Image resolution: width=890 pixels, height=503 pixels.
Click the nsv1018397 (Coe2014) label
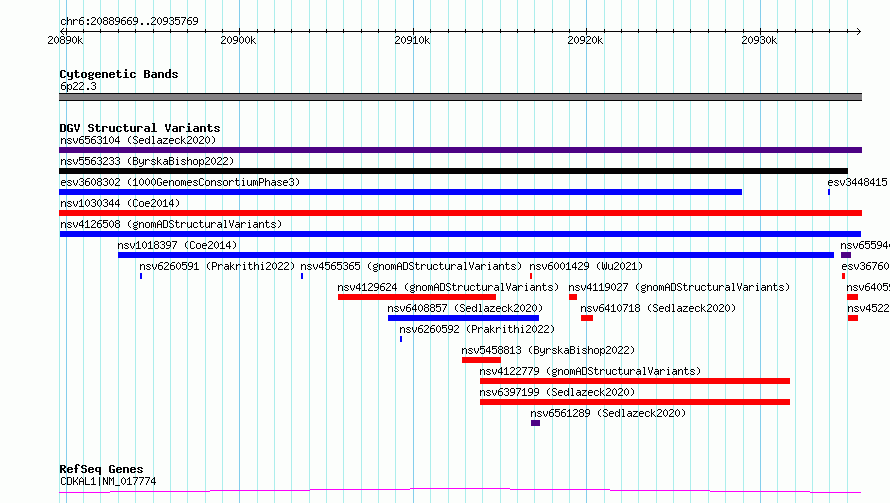pos(177,245)
